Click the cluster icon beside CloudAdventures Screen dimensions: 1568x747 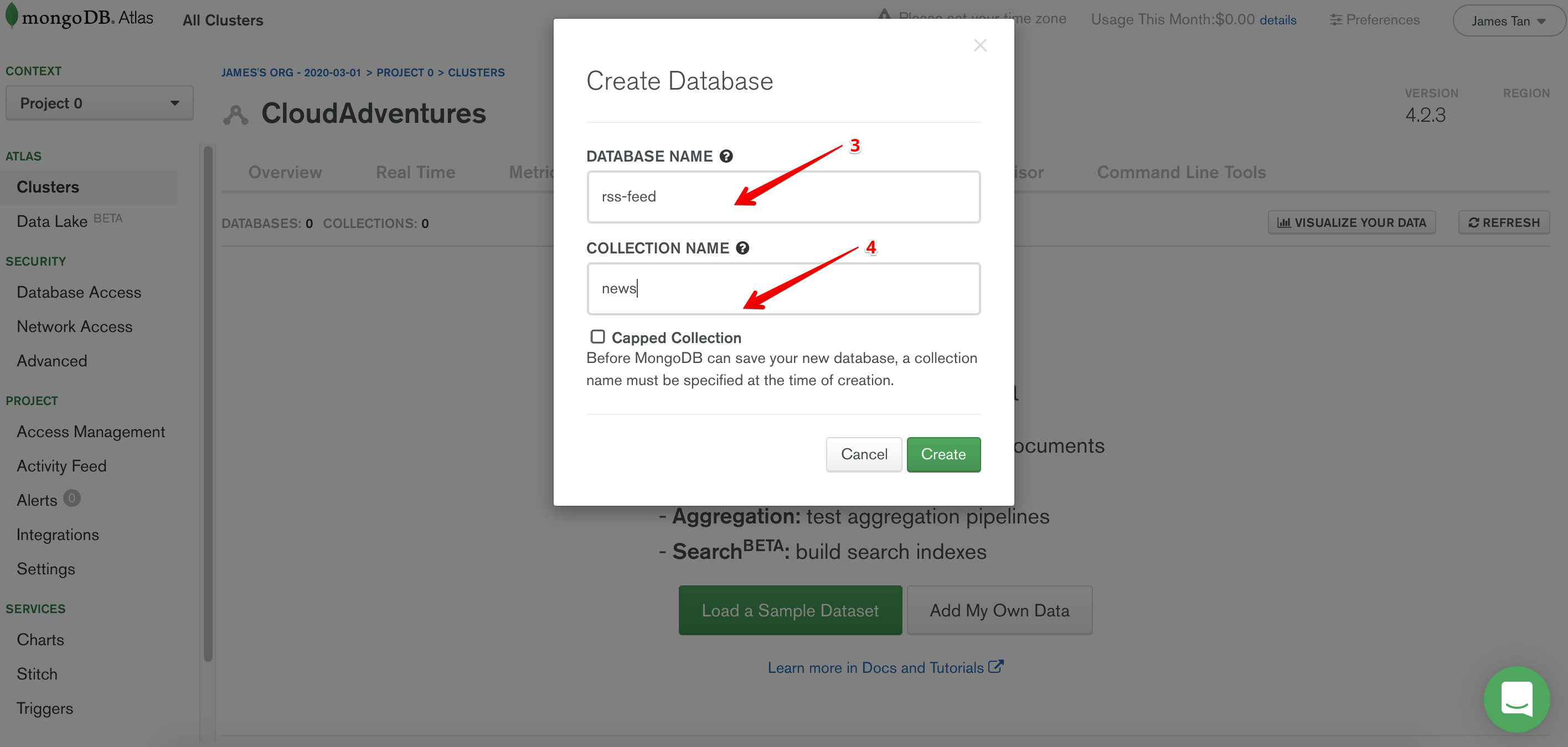tap(235, 115)
